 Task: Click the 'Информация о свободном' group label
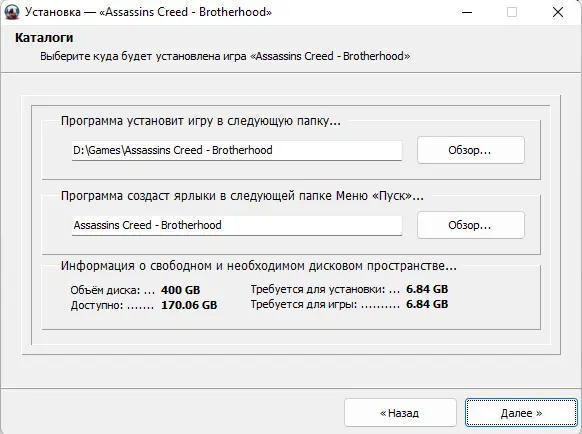[x=259, y=266]
